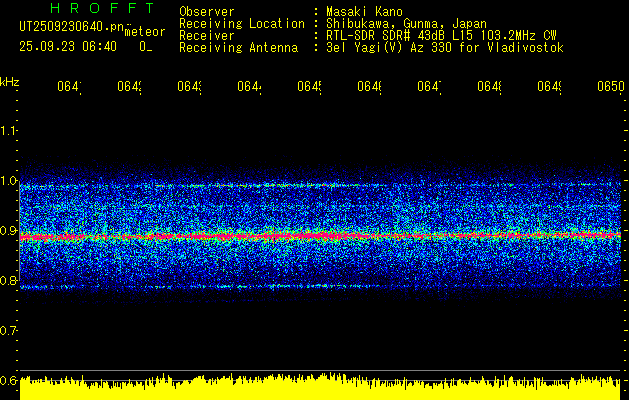The width and height of the screenshot is (629, 400).
Task: Click the 0647 time marker
Action: tap(429, 86)
